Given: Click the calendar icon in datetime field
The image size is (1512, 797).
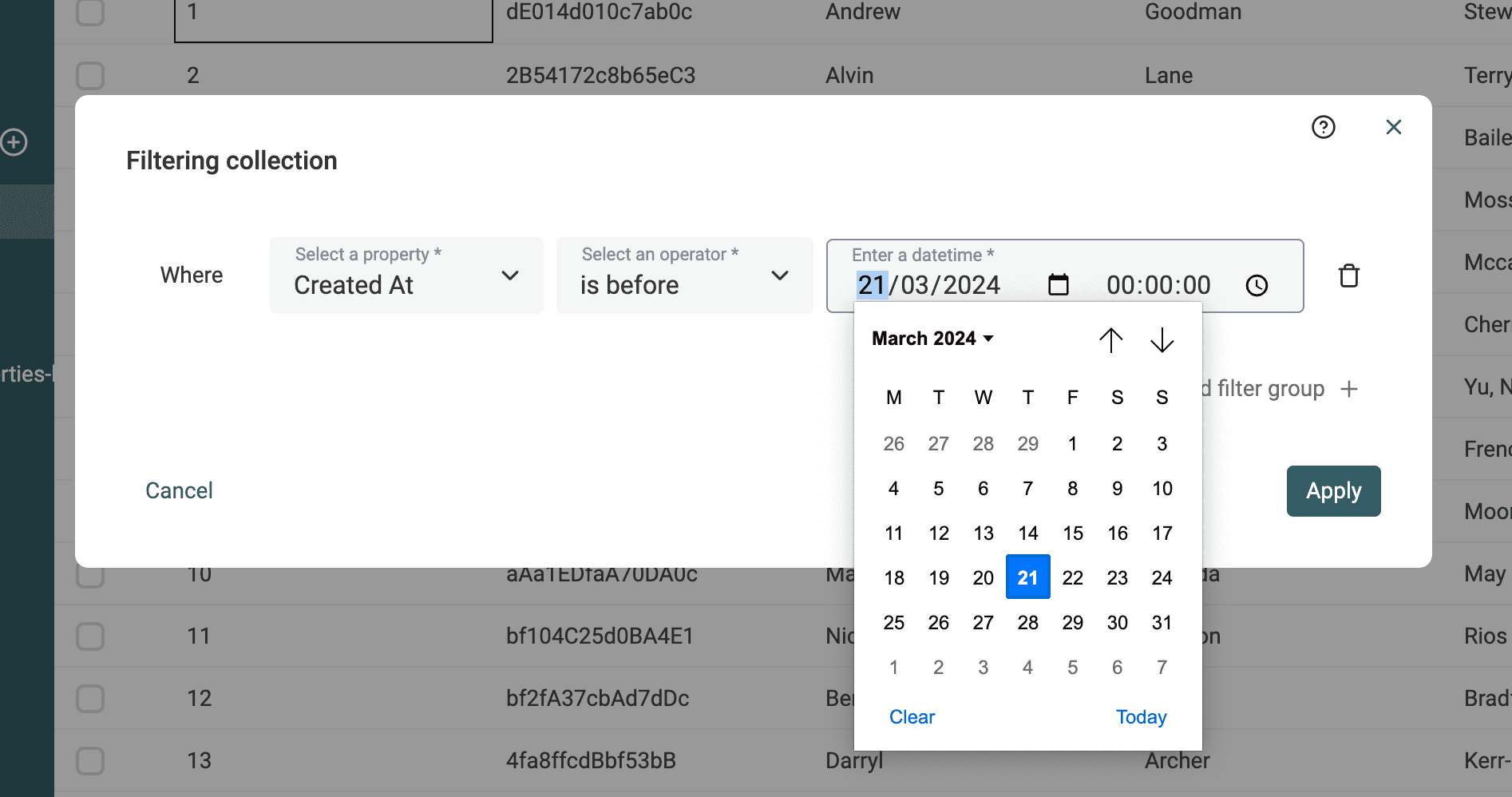Looking at the screenshot, I should click(1058, 284).
